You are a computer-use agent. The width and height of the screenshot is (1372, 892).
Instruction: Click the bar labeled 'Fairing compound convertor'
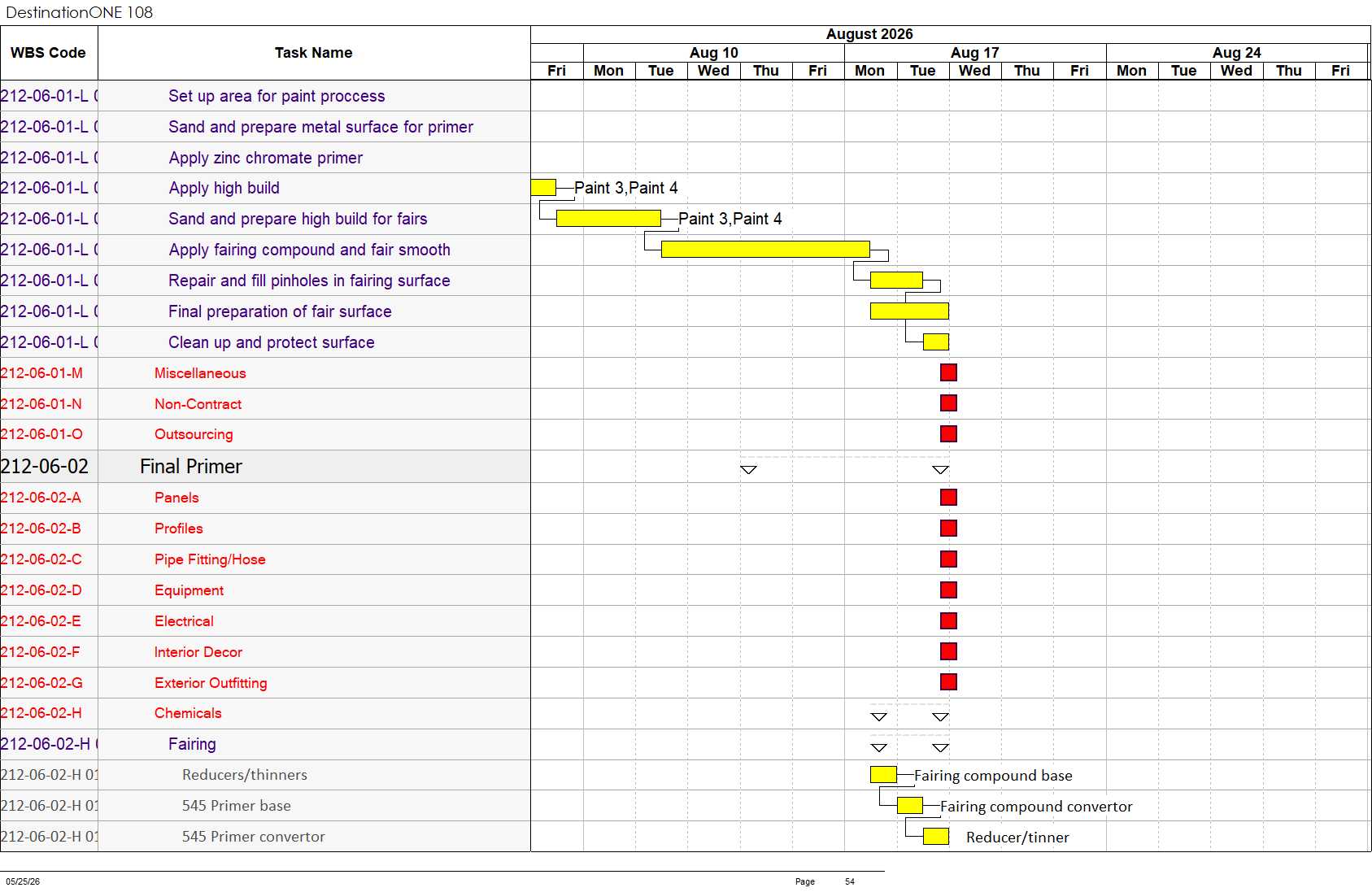tap(910, 806)
